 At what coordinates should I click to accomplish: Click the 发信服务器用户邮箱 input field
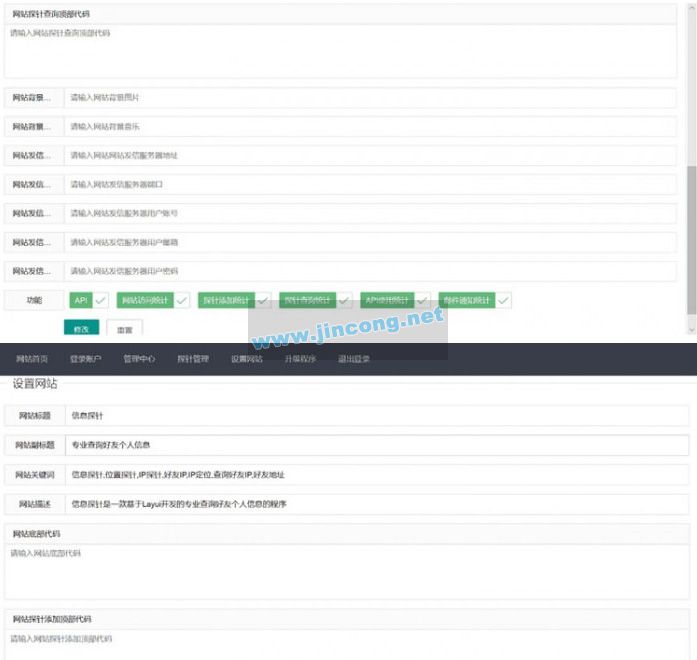(371, 242)
